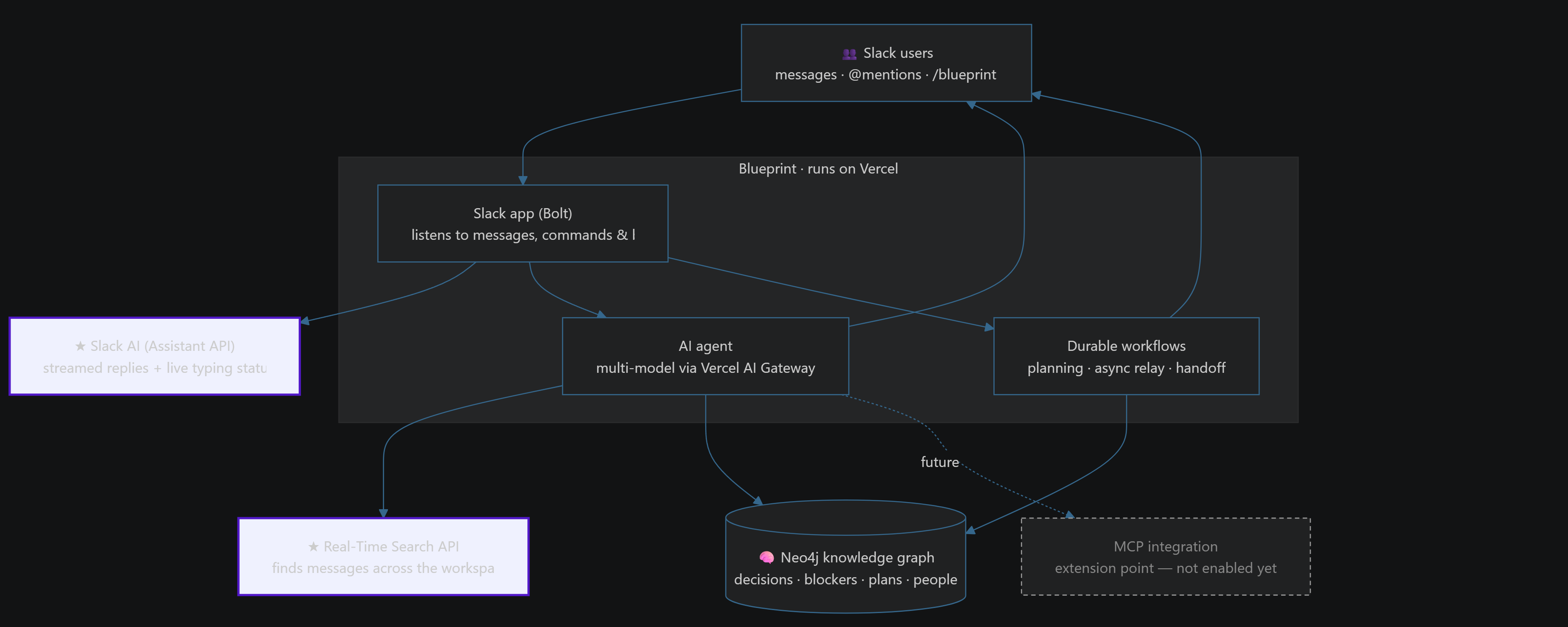Screen dimensions: 1568x627
Task: Click the "future" edge label
Action: [940, 462]
